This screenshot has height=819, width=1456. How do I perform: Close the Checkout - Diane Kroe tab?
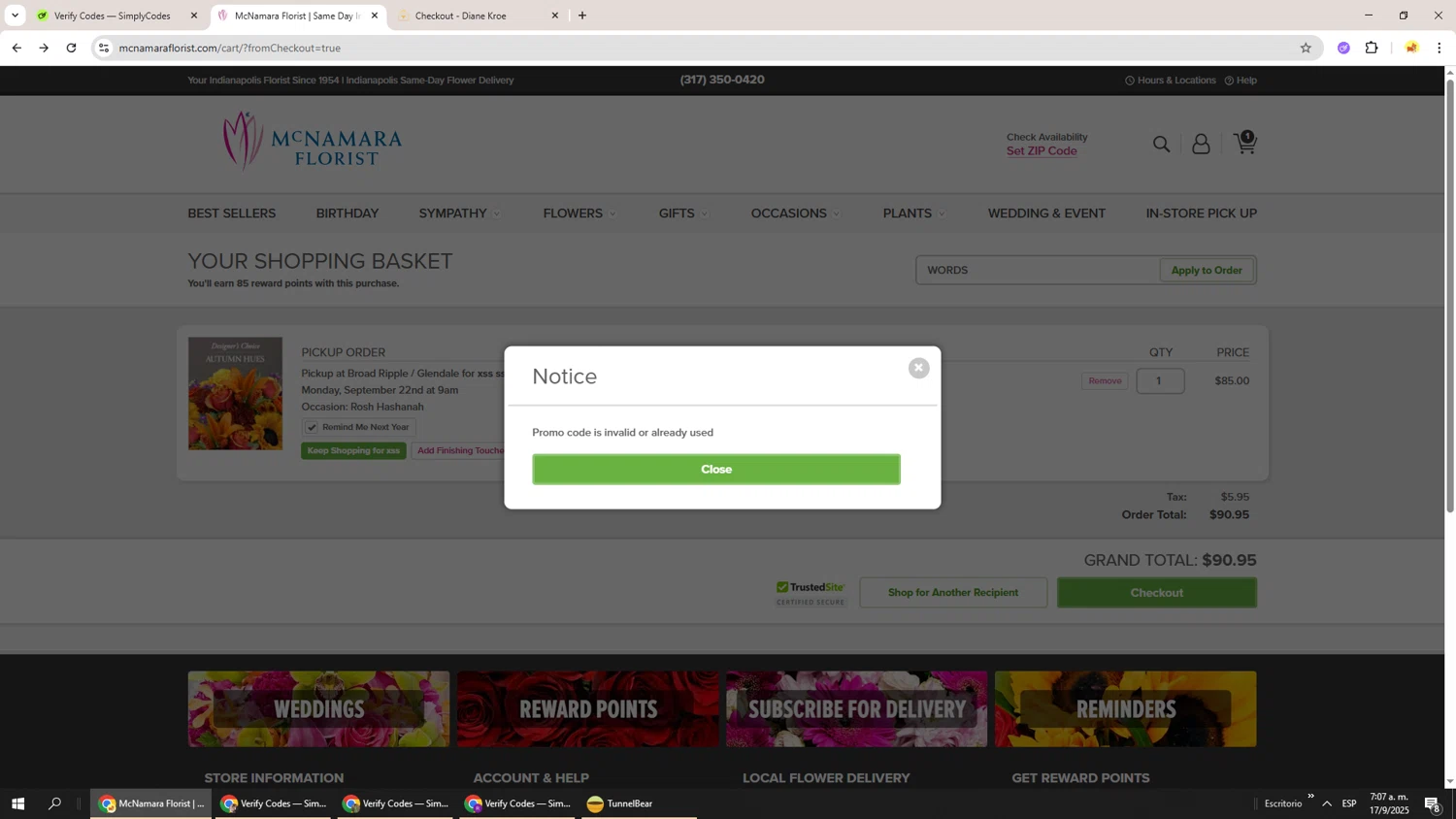(555, 16)
